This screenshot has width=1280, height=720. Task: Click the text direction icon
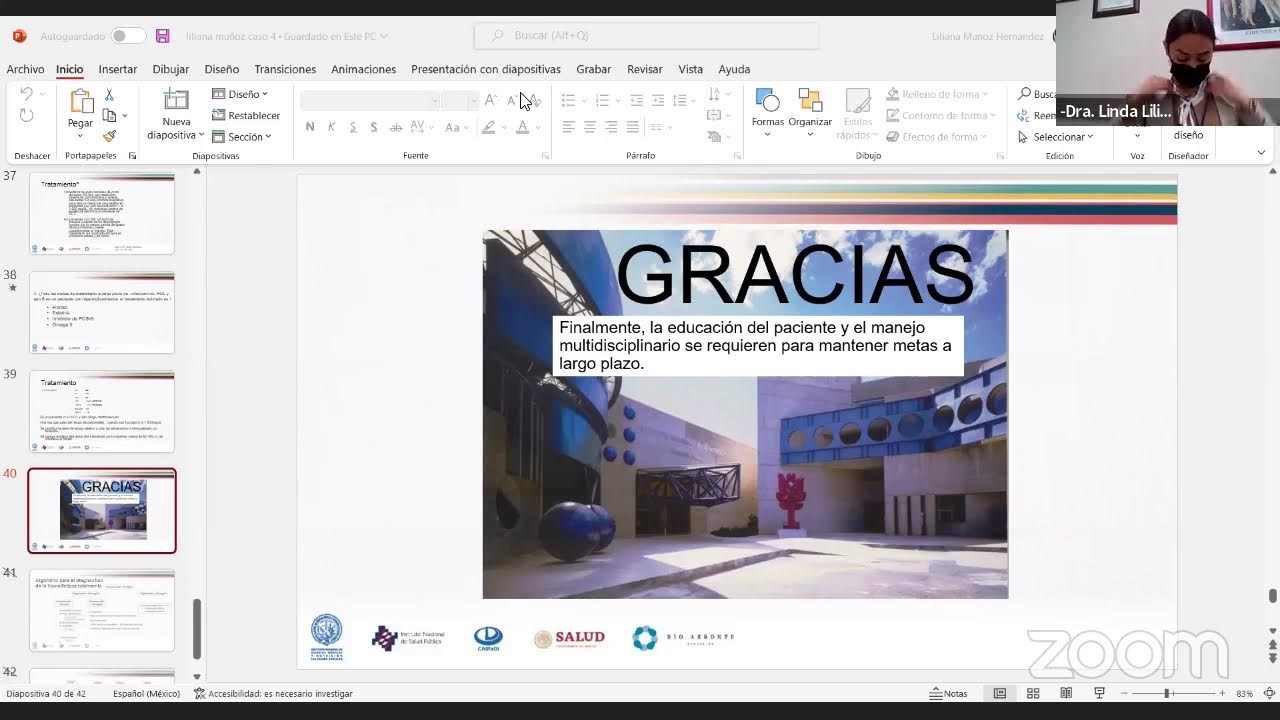click(714, 94)
